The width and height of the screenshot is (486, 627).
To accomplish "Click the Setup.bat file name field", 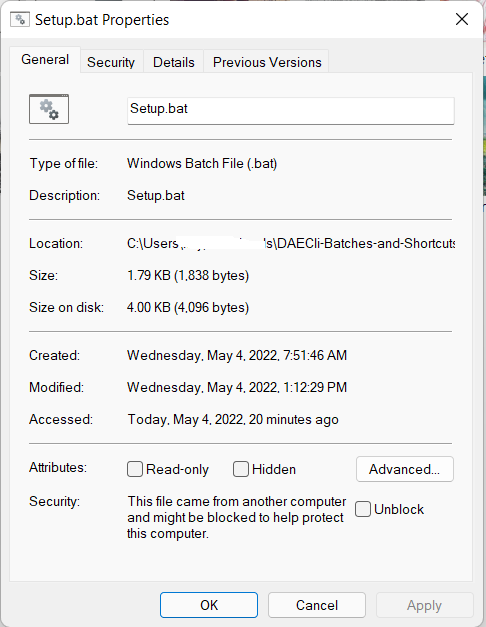I will (291, 111).
